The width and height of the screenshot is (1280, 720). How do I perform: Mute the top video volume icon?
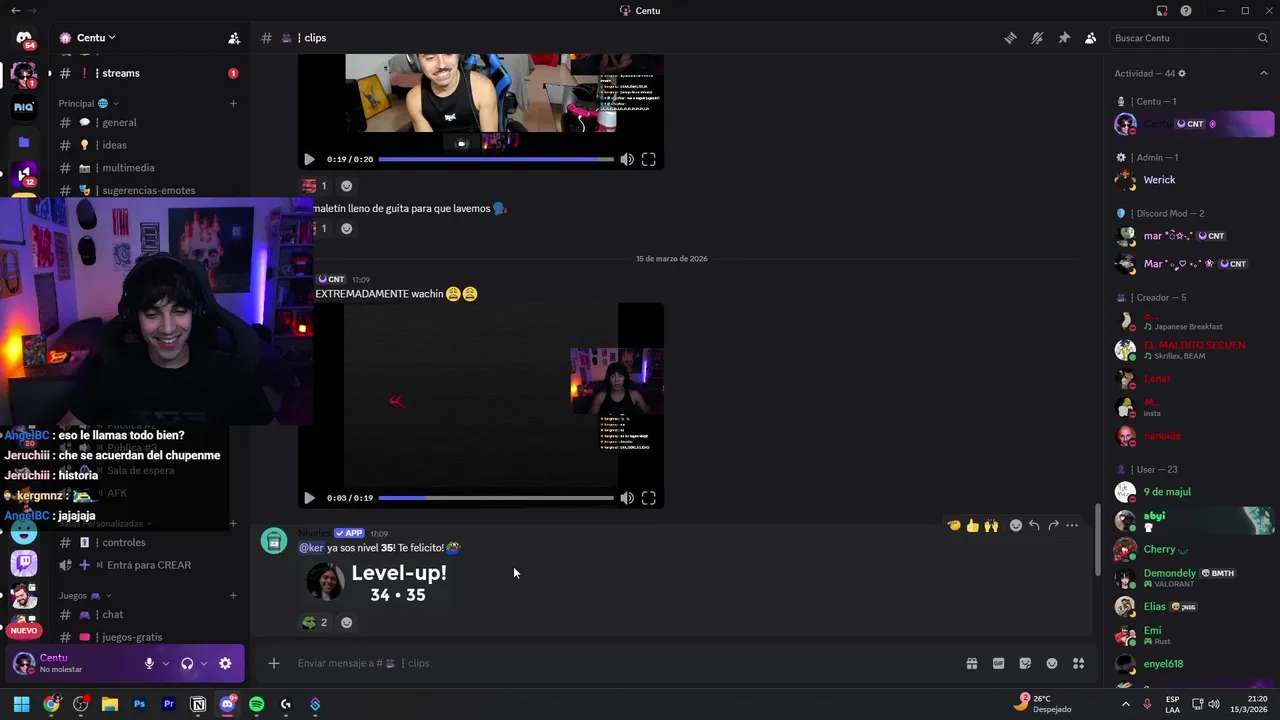(x=627, y=159)
